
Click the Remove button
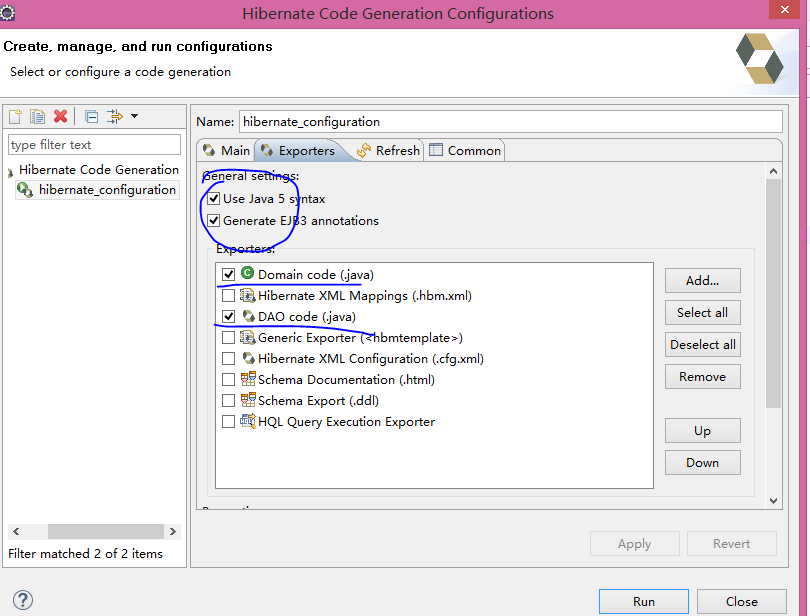[703, 377]
